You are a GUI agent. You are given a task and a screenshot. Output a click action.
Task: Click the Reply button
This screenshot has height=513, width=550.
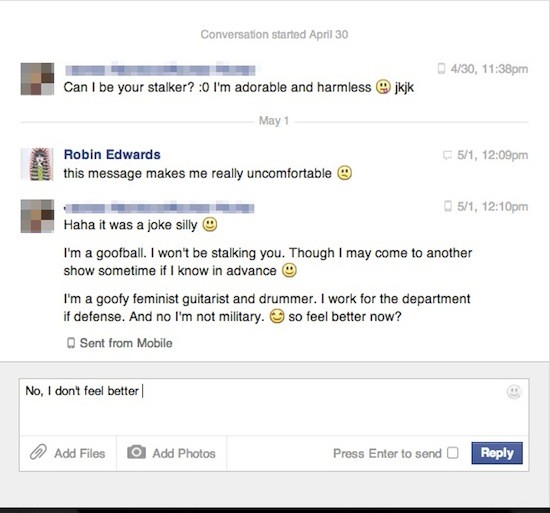click(497, 453)
